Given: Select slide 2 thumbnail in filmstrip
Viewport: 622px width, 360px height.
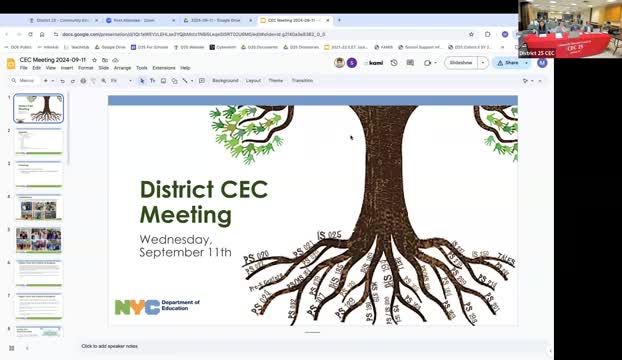Looking at the screenshot, I should point(38,141).
